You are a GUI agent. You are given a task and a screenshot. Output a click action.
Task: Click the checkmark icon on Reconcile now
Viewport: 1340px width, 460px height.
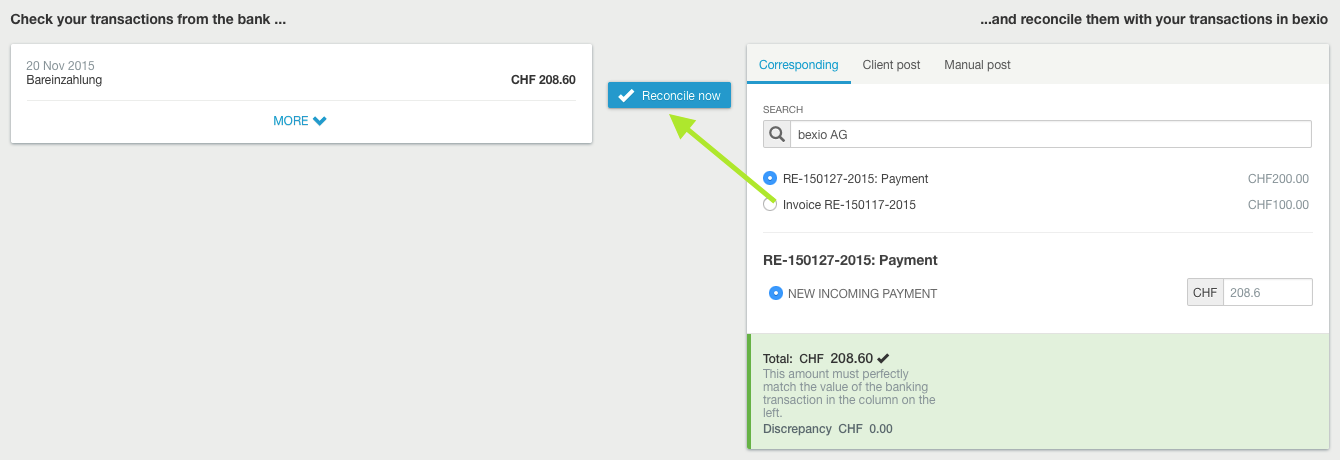pyautogui.click(x=626, y=96)
